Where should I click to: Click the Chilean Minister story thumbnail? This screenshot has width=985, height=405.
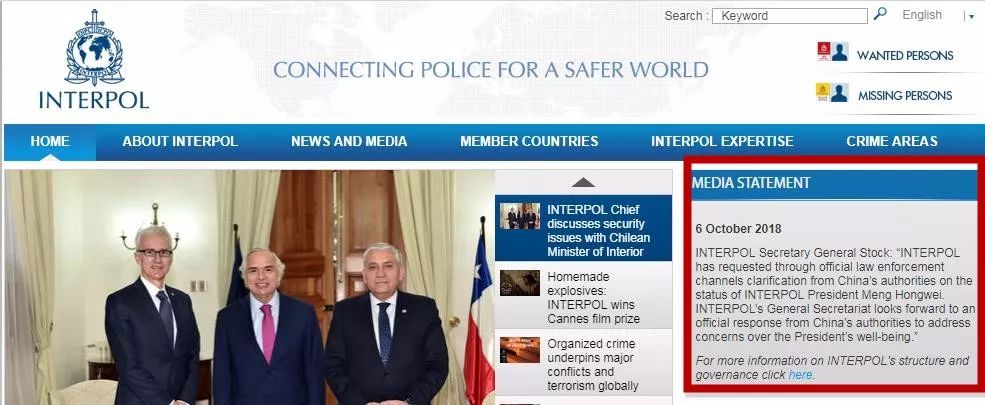click(520, 216)
